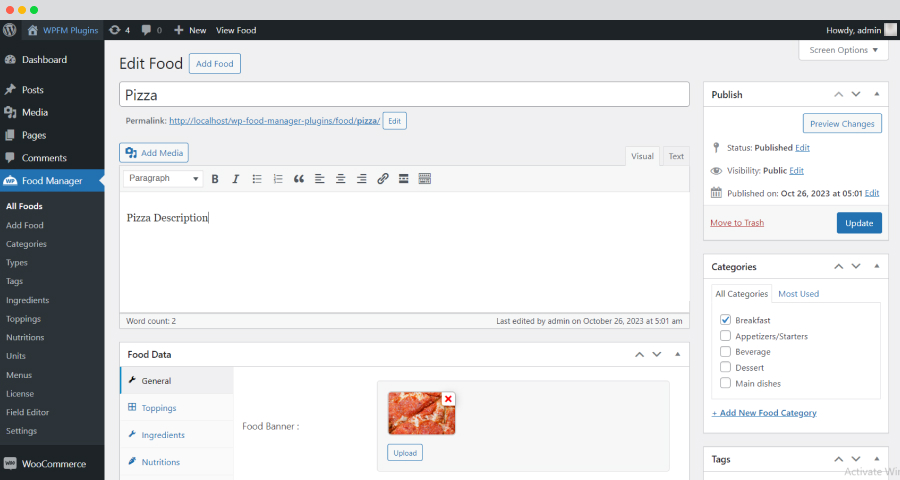View the 4 pending updates

[x=119, y=30]
